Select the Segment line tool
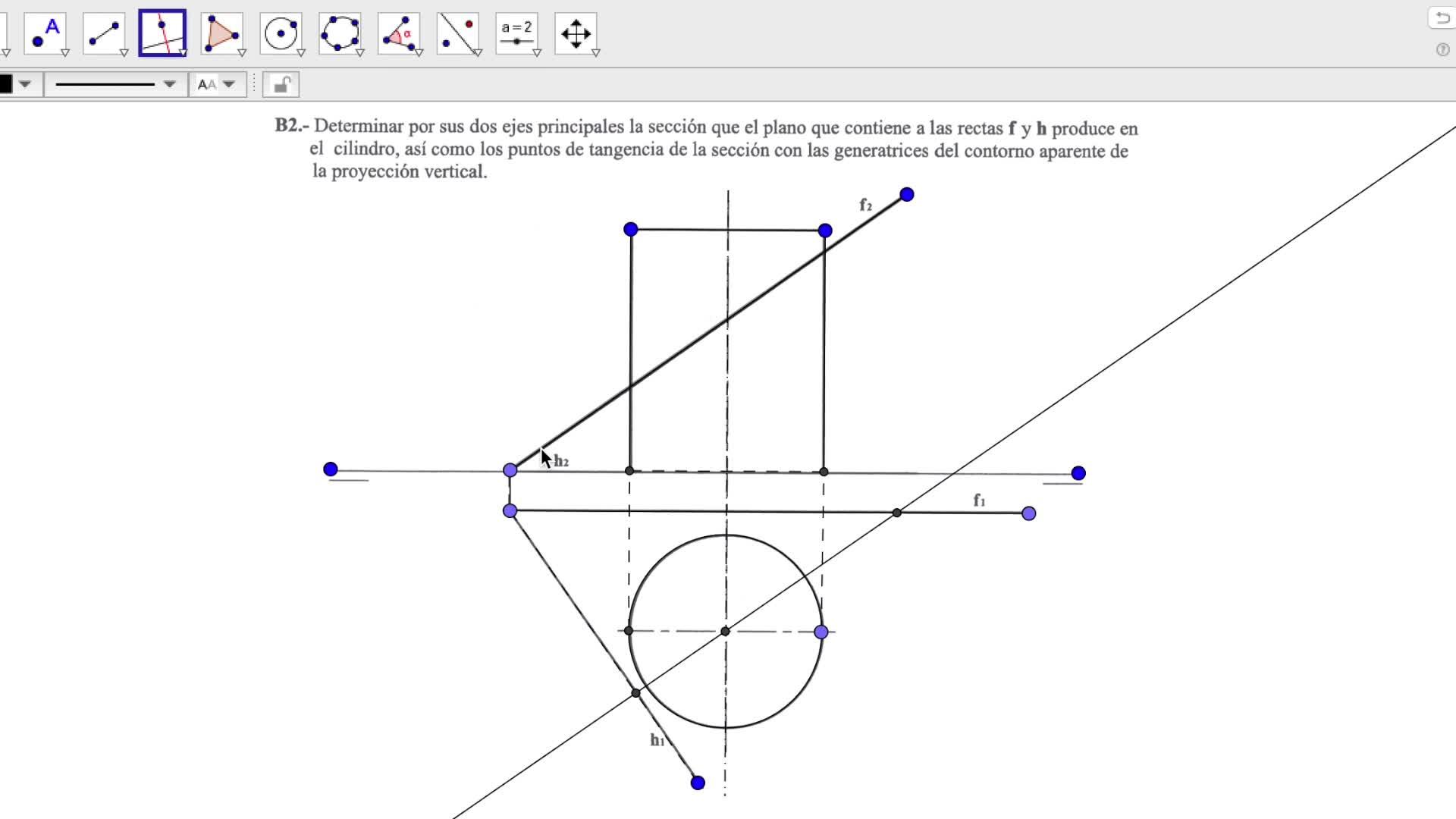 tap(104, 33)
